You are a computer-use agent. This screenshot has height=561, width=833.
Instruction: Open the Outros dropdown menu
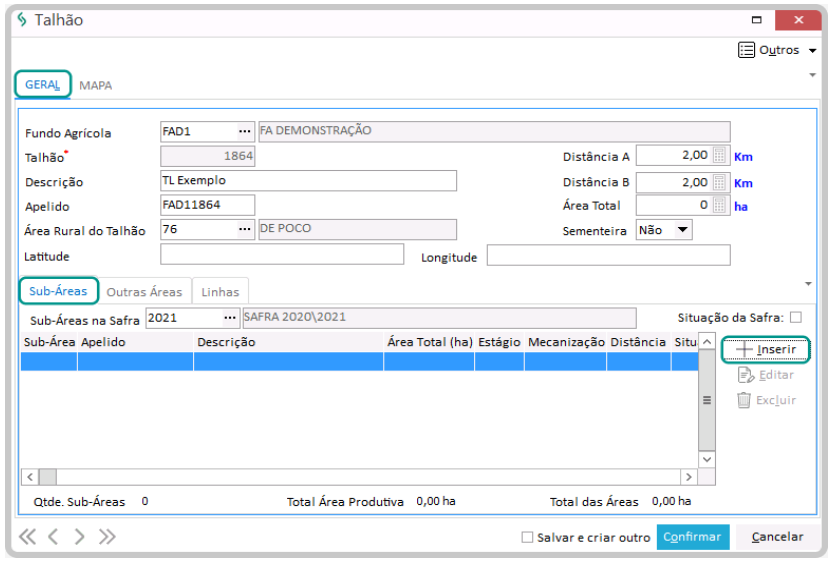coord(777,50)
